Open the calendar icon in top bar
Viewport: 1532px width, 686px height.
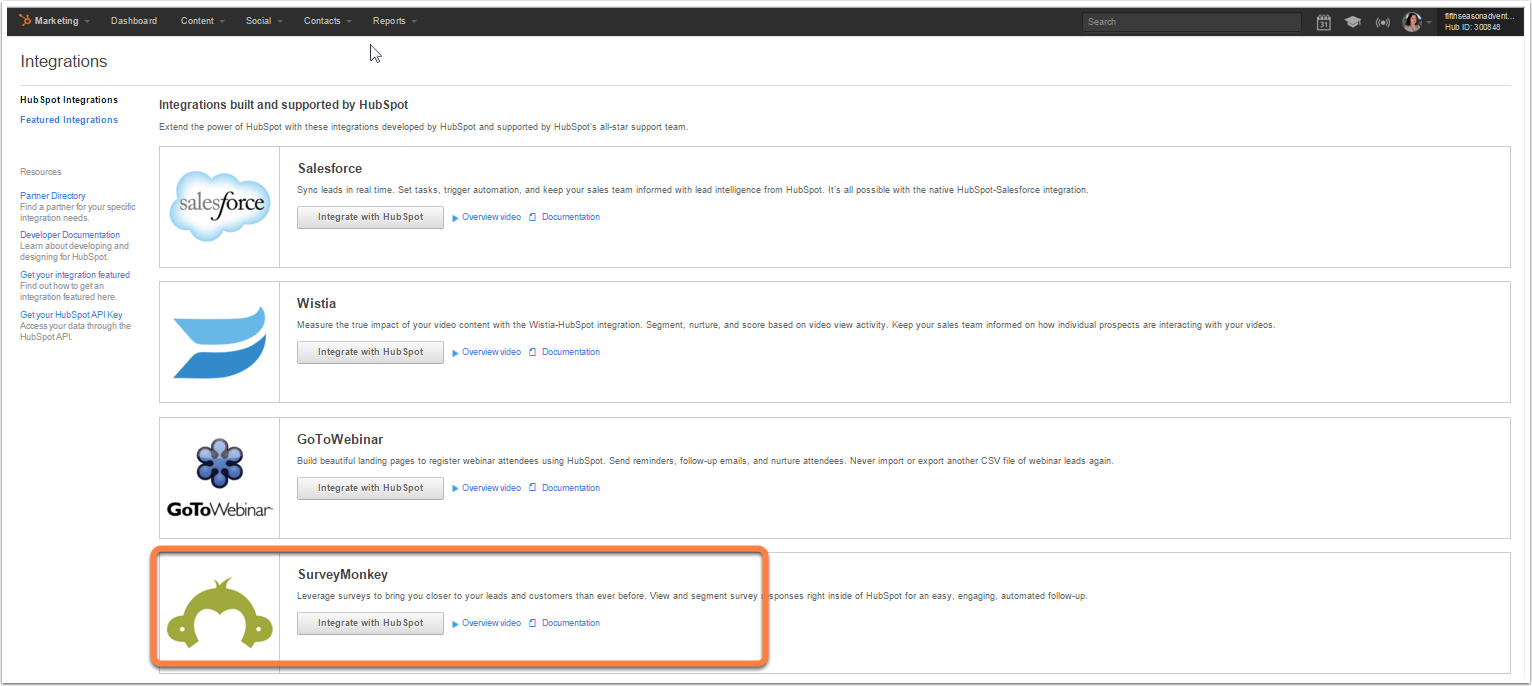point(1323,22)
